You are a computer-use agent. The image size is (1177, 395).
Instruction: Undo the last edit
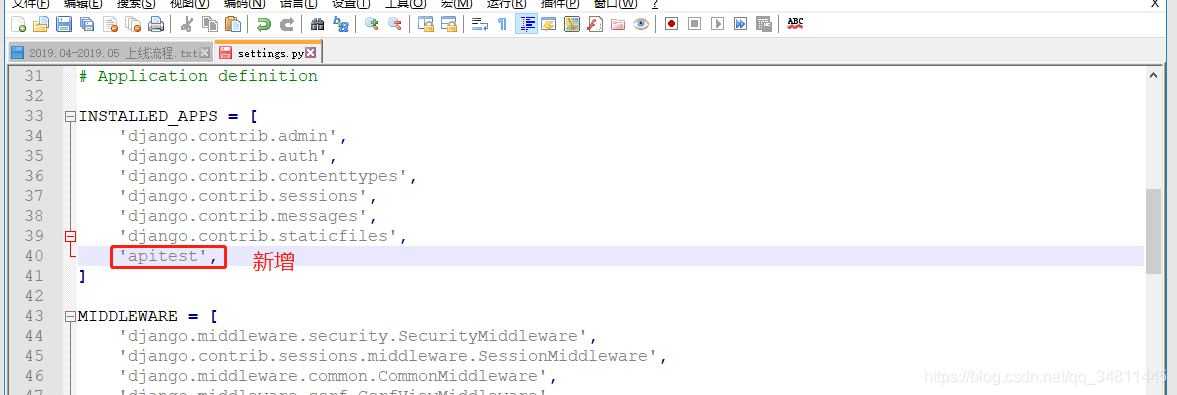(x=263, y=24)
